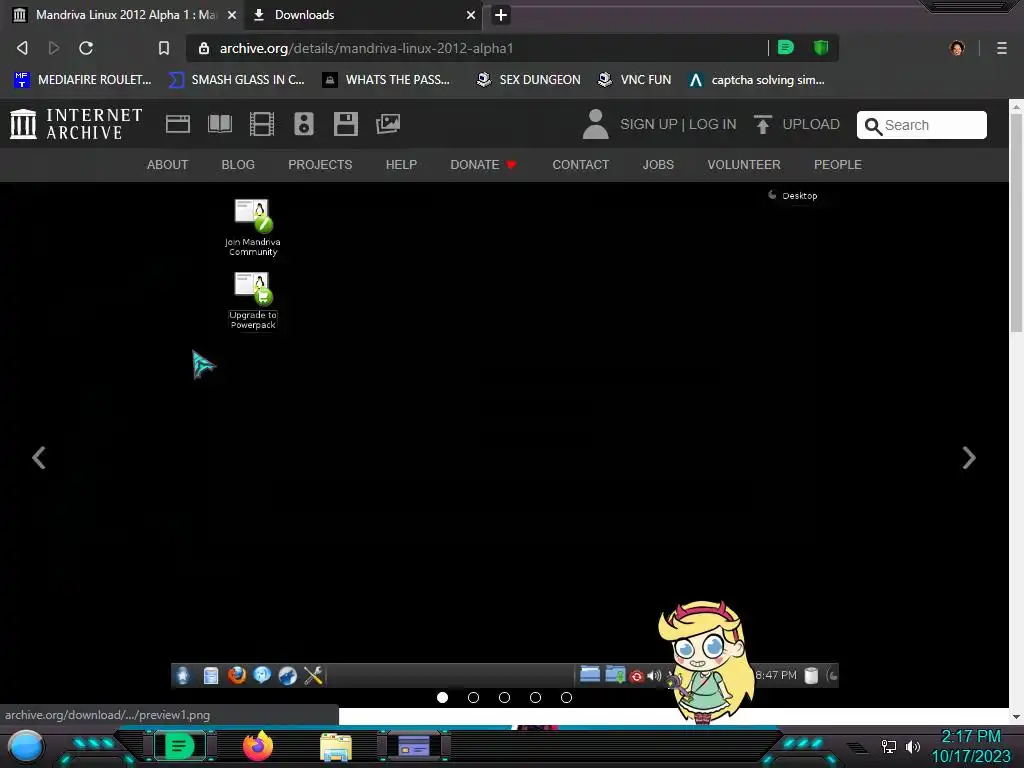1024x768 pixels.
Task: Open the green chat app on the taskbar
Action: [x=179, y=746]
